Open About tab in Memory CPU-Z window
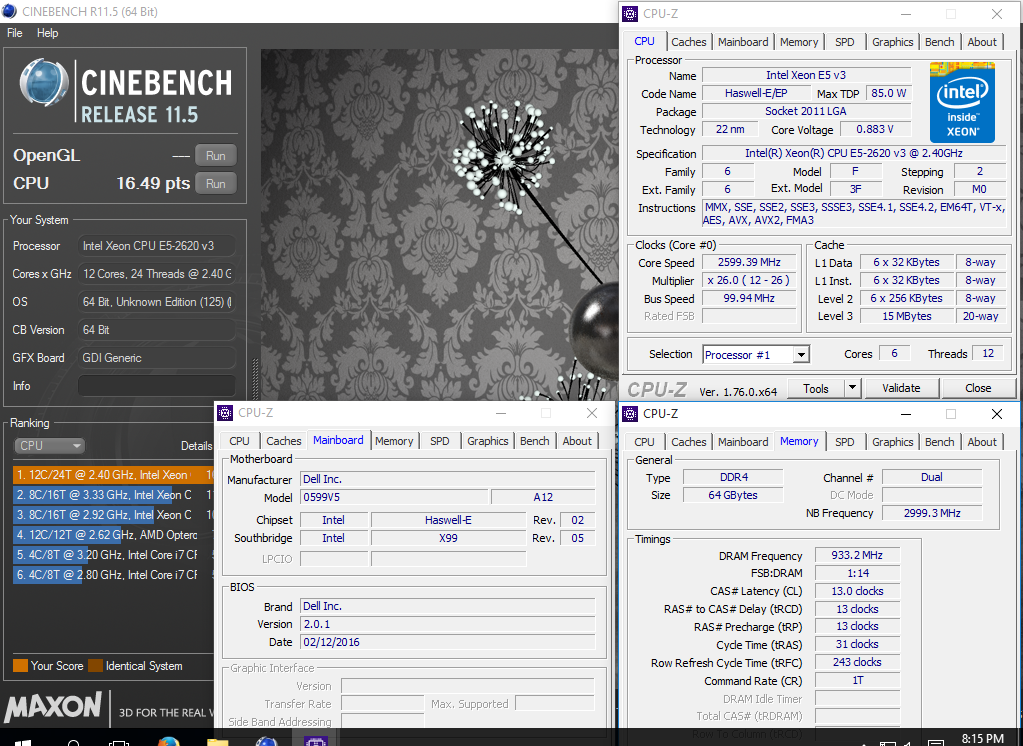Image resolution: width=1023 pixels, height=746 pixels. point(982,442)
